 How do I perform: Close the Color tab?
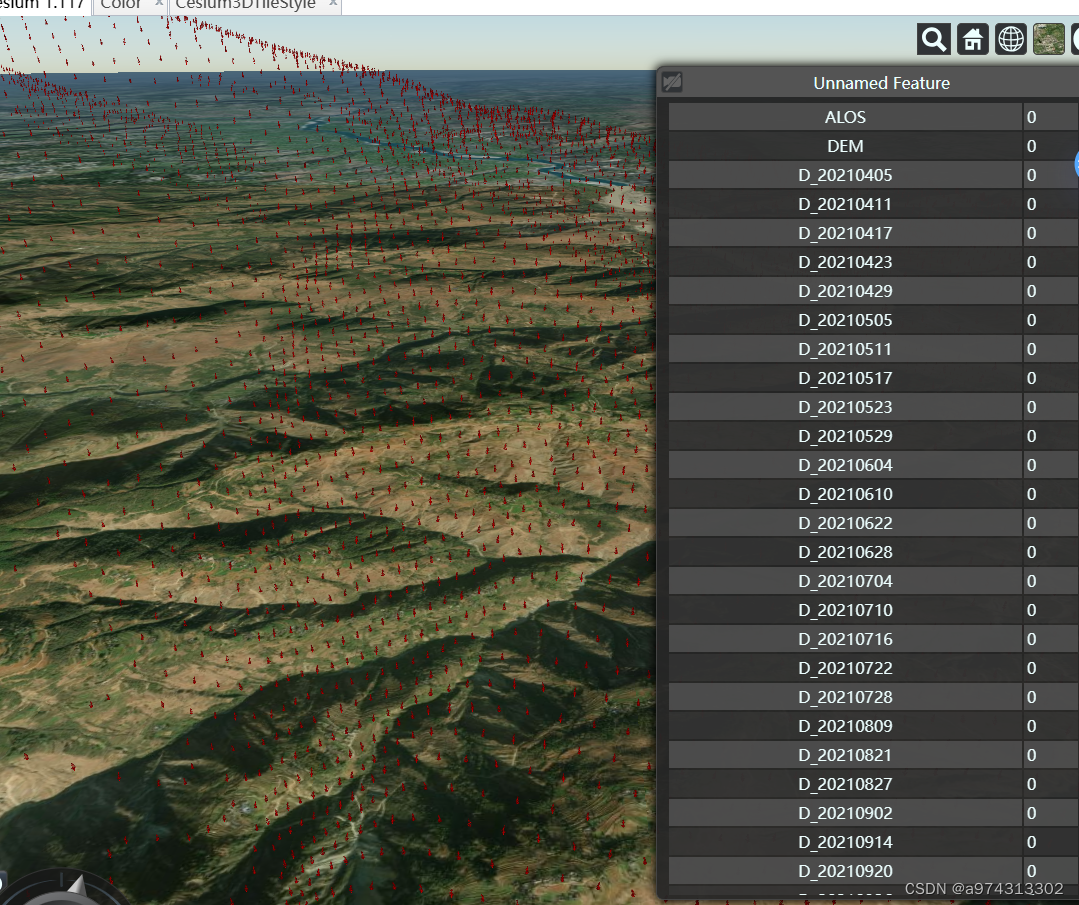click(158, 3)
